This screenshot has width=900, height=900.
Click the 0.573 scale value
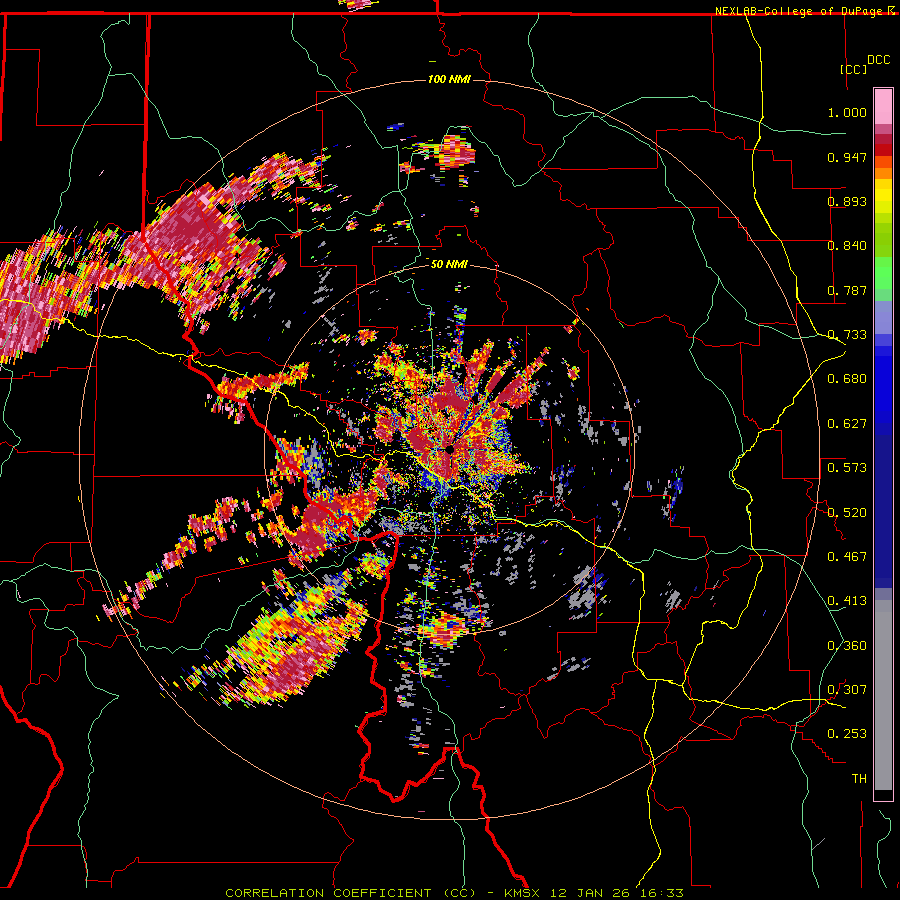pos(847,468)
